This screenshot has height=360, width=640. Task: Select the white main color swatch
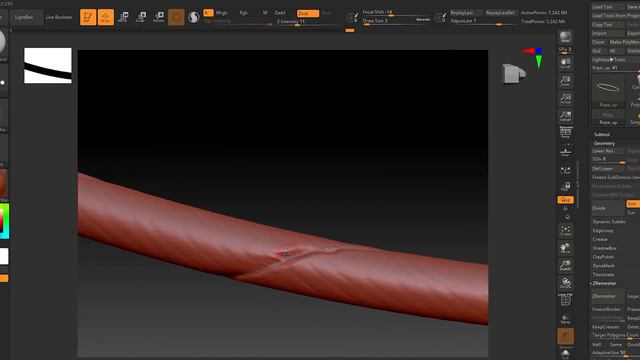[4, 256]
